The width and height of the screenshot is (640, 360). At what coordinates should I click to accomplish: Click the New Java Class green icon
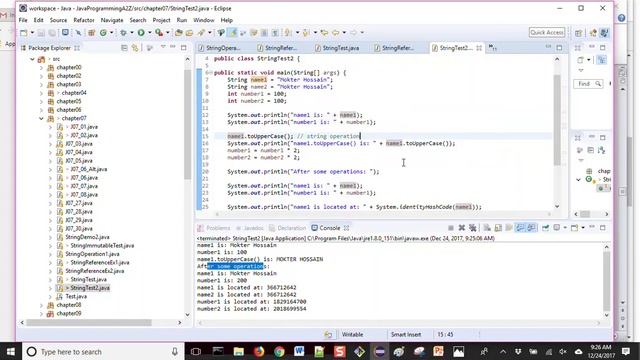[103, 33]
